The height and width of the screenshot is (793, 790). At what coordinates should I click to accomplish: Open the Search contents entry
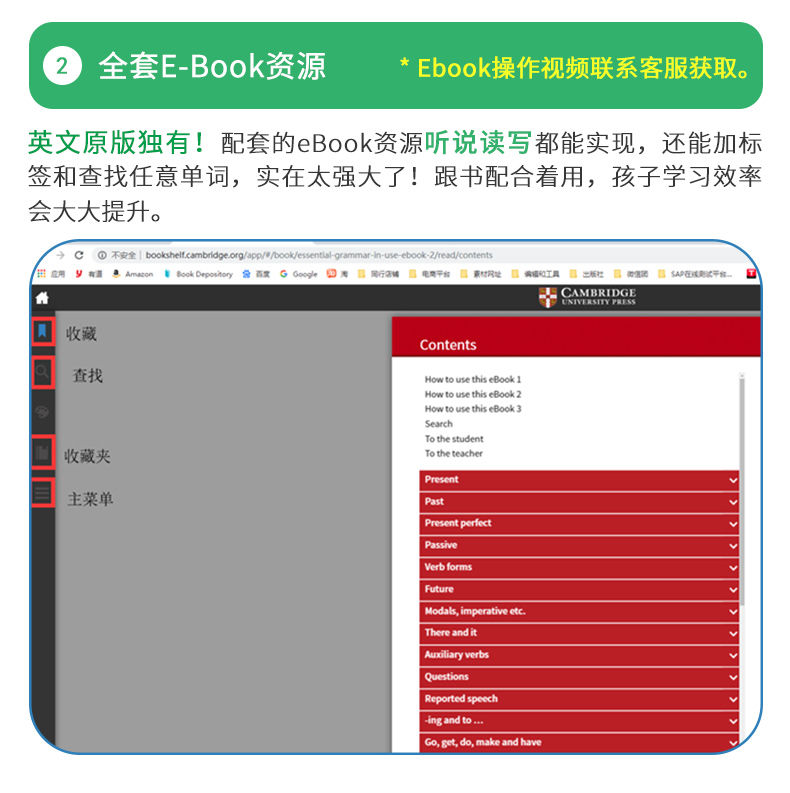(x=438, y=424)
